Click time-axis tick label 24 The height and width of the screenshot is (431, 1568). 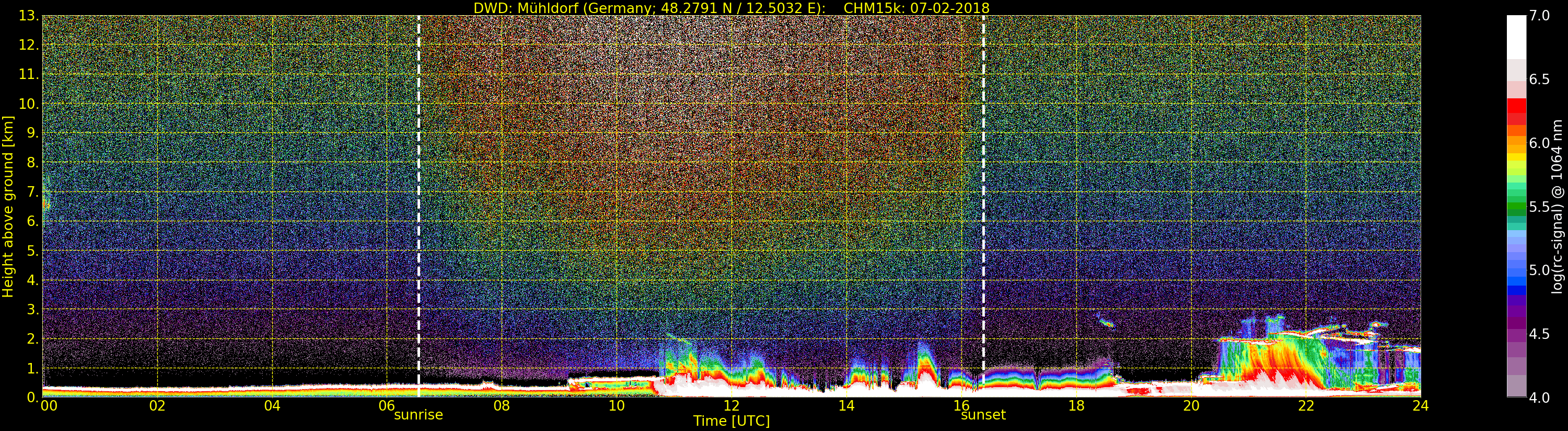[x=1420, y=406]
